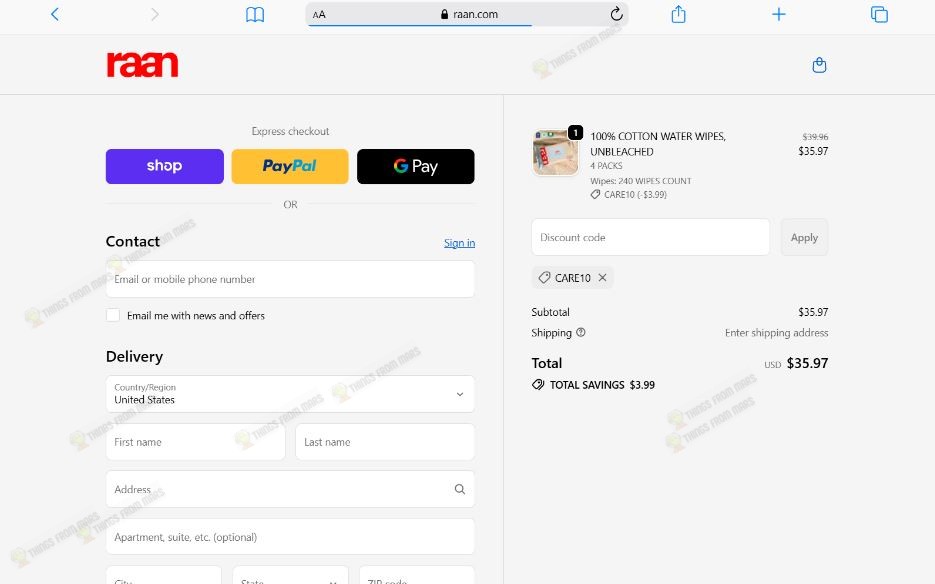Check out with PayPal
The width and height of the screenshot is (935, 584).
pos(290,166)
